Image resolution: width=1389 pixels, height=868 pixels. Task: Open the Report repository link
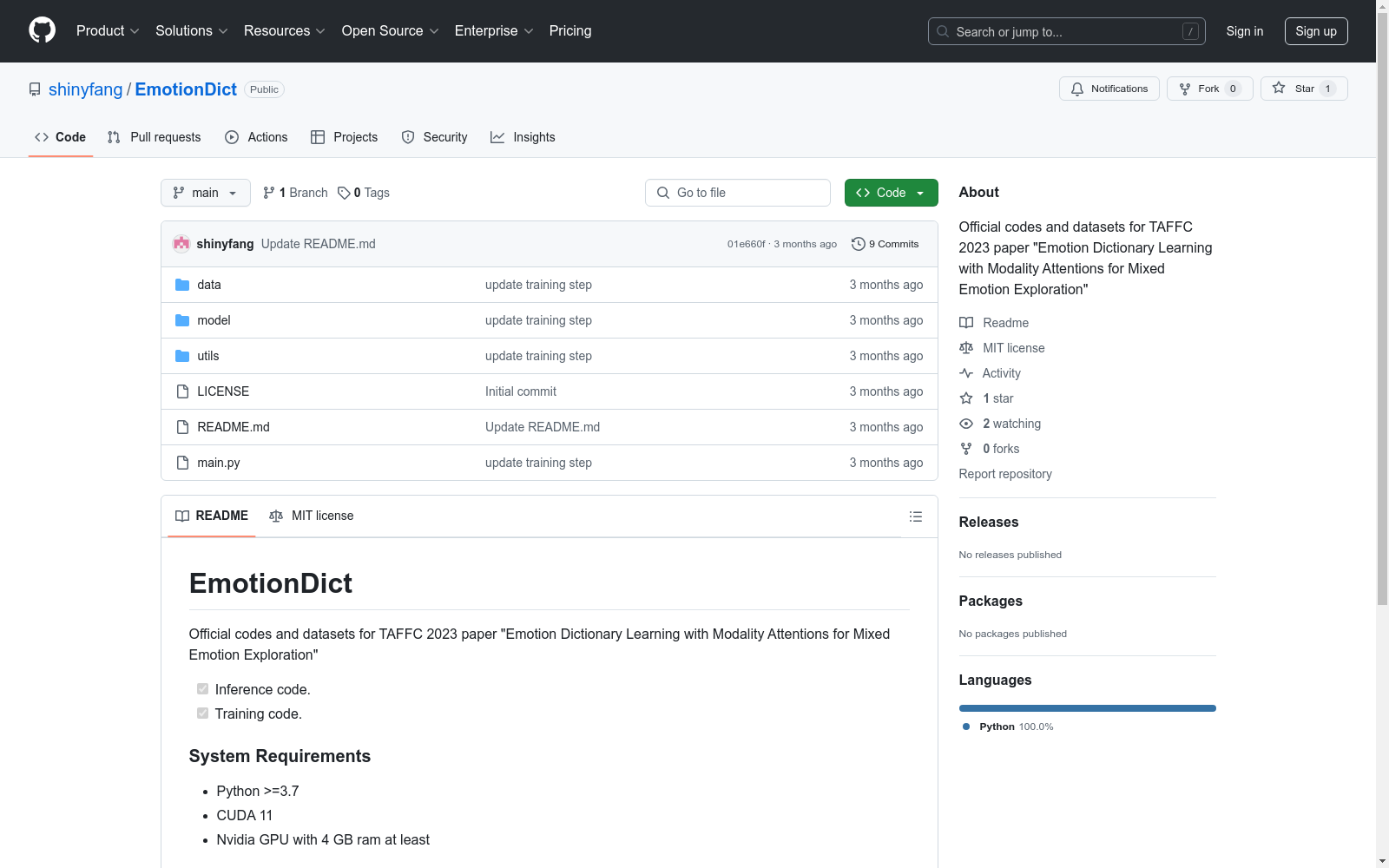[1005, 474]
